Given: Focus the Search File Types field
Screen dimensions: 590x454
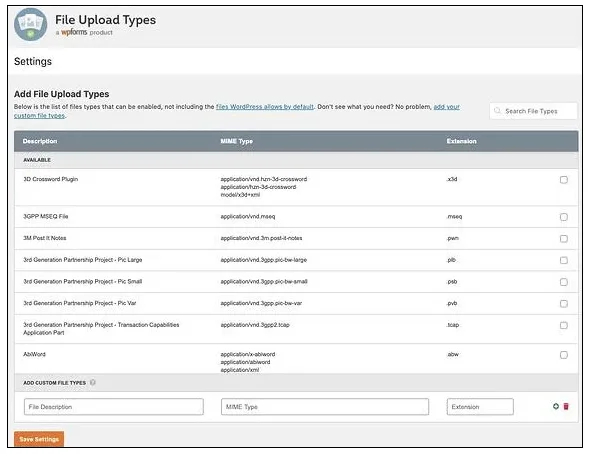Looking at the screenshot, I should click(x=533, y=111).
